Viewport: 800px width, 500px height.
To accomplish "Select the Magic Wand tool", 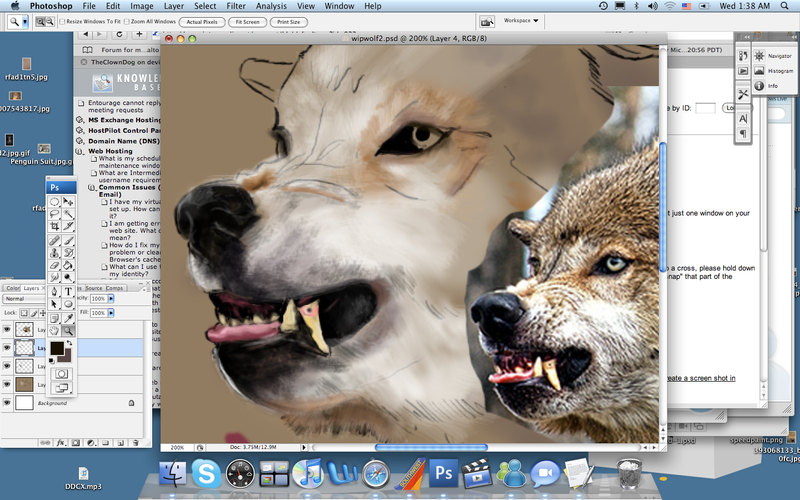I will tap(68, 214).
